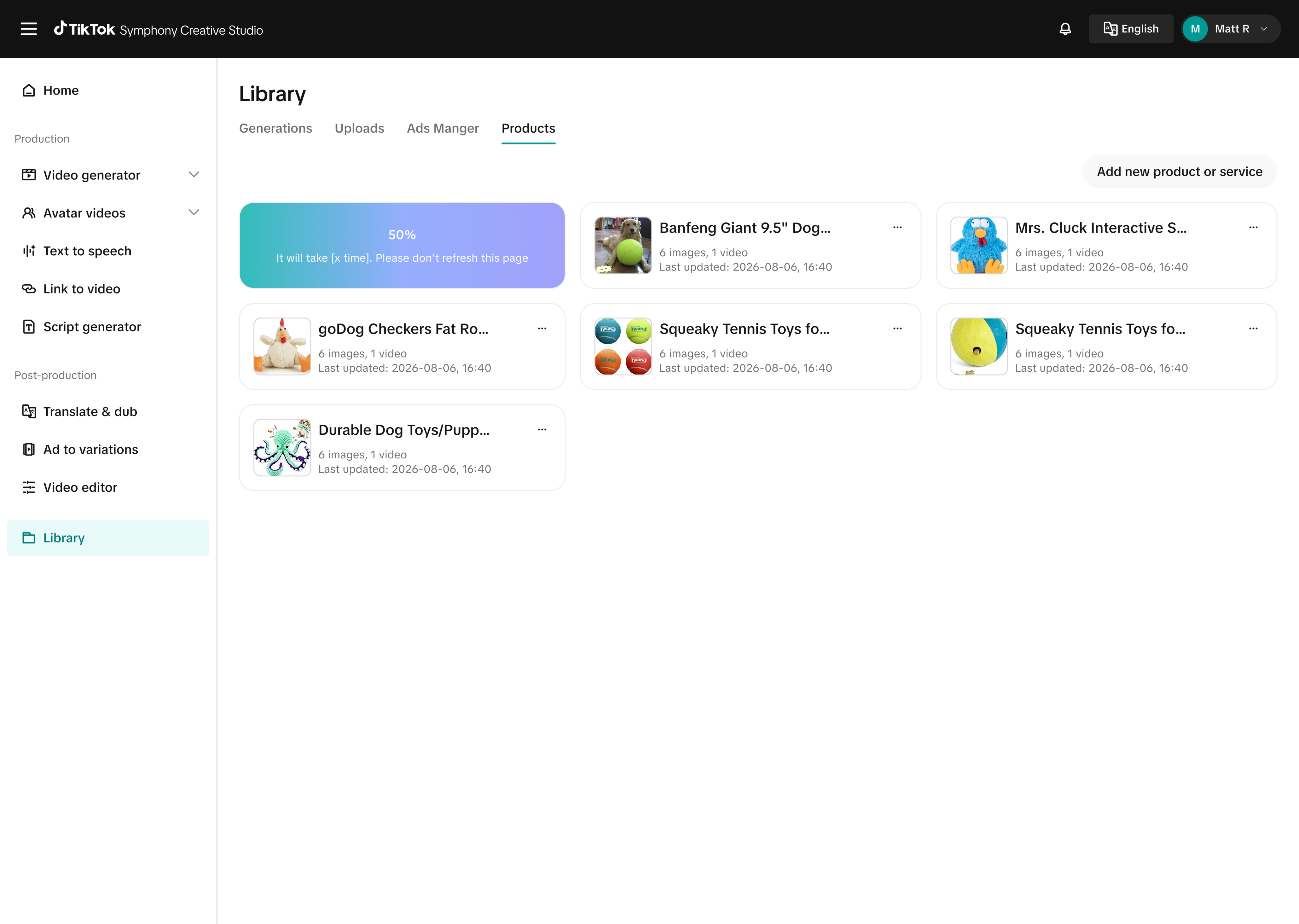Click the Translate & dub icon
Viewport: 1299px width, 924px height.
[29, 411]
